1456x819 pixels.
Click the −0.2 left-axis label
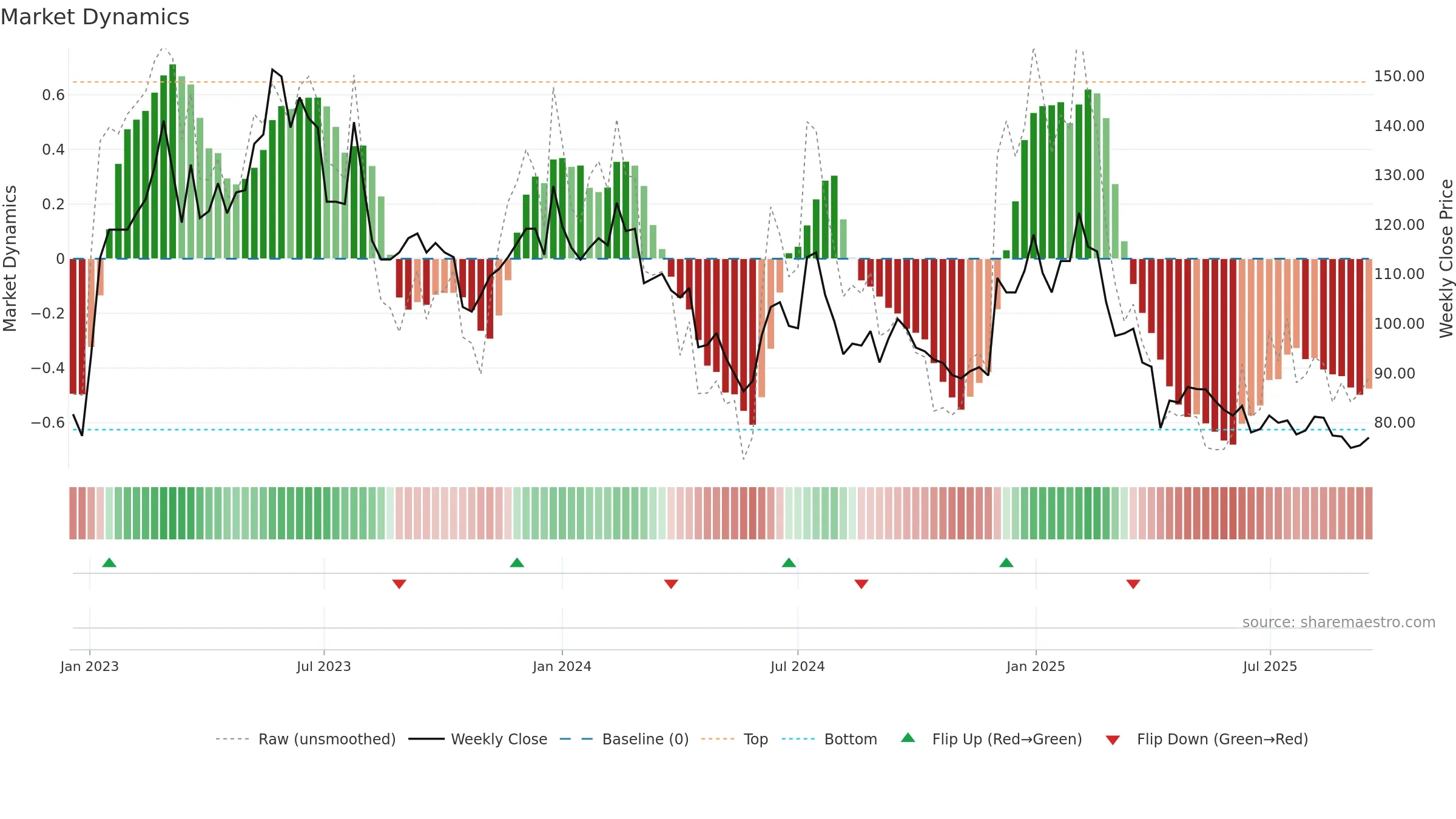48,313
